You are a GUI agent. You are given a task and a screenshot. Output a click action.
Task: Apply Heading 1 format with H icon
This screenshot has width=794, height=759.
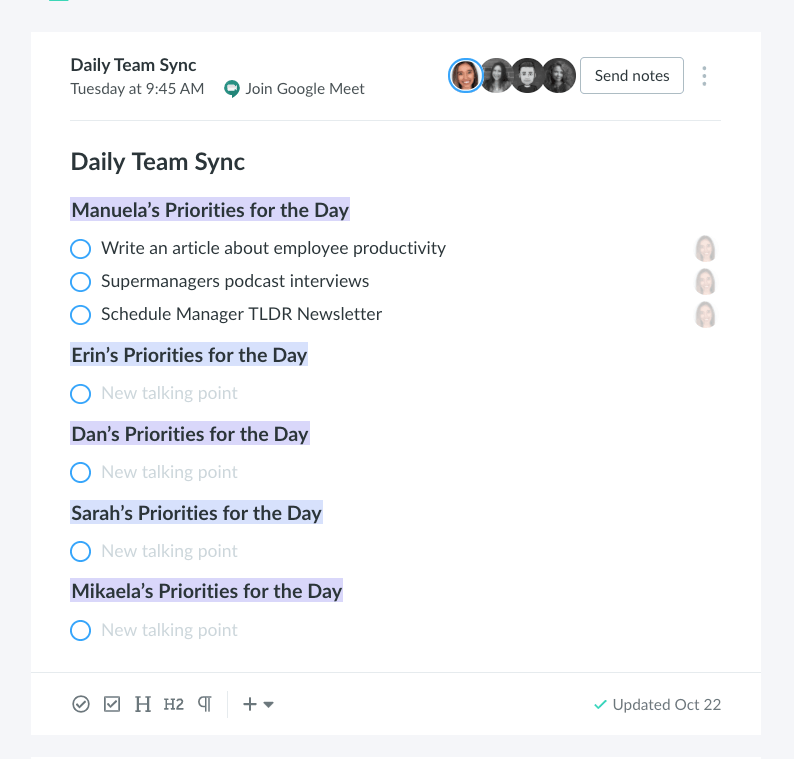click(143, 704)
